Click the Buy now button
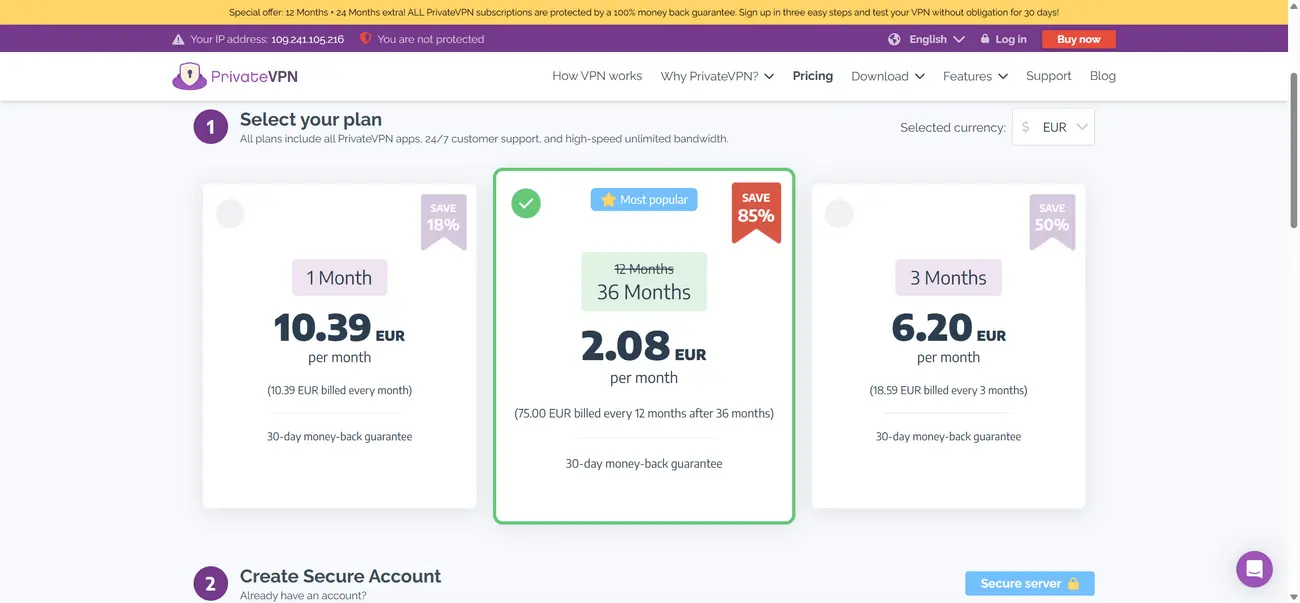1300x603 pixels. (x=1079, y=39)
